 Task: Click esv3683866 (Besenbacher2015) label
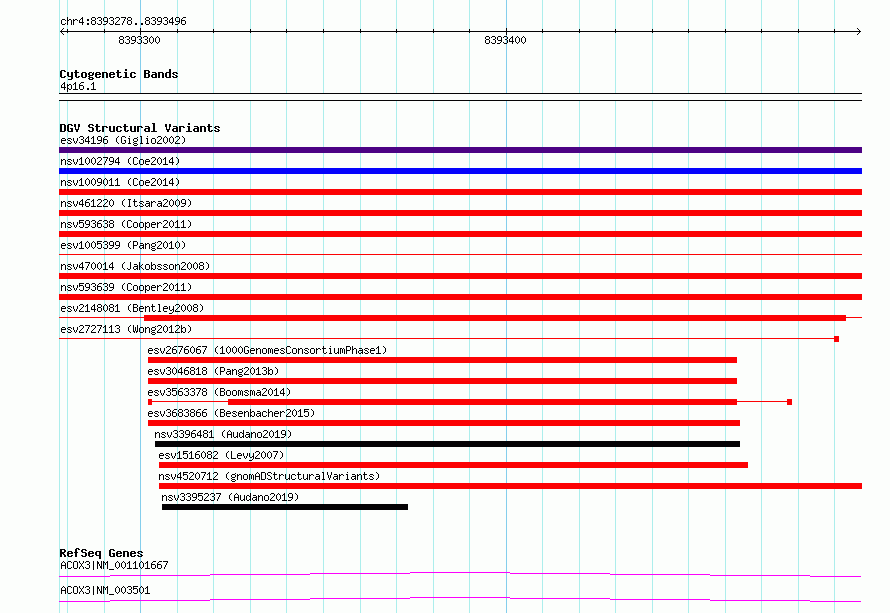pyautogui.click(x=231, y=413)
